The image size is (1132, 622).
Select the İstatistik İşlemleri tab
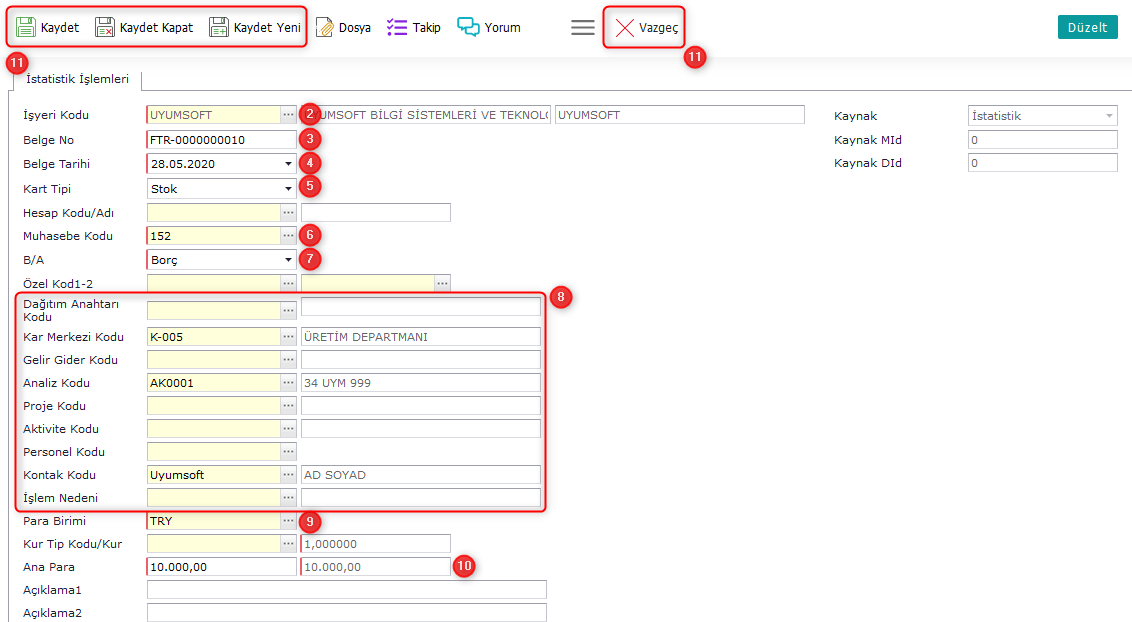77,79
